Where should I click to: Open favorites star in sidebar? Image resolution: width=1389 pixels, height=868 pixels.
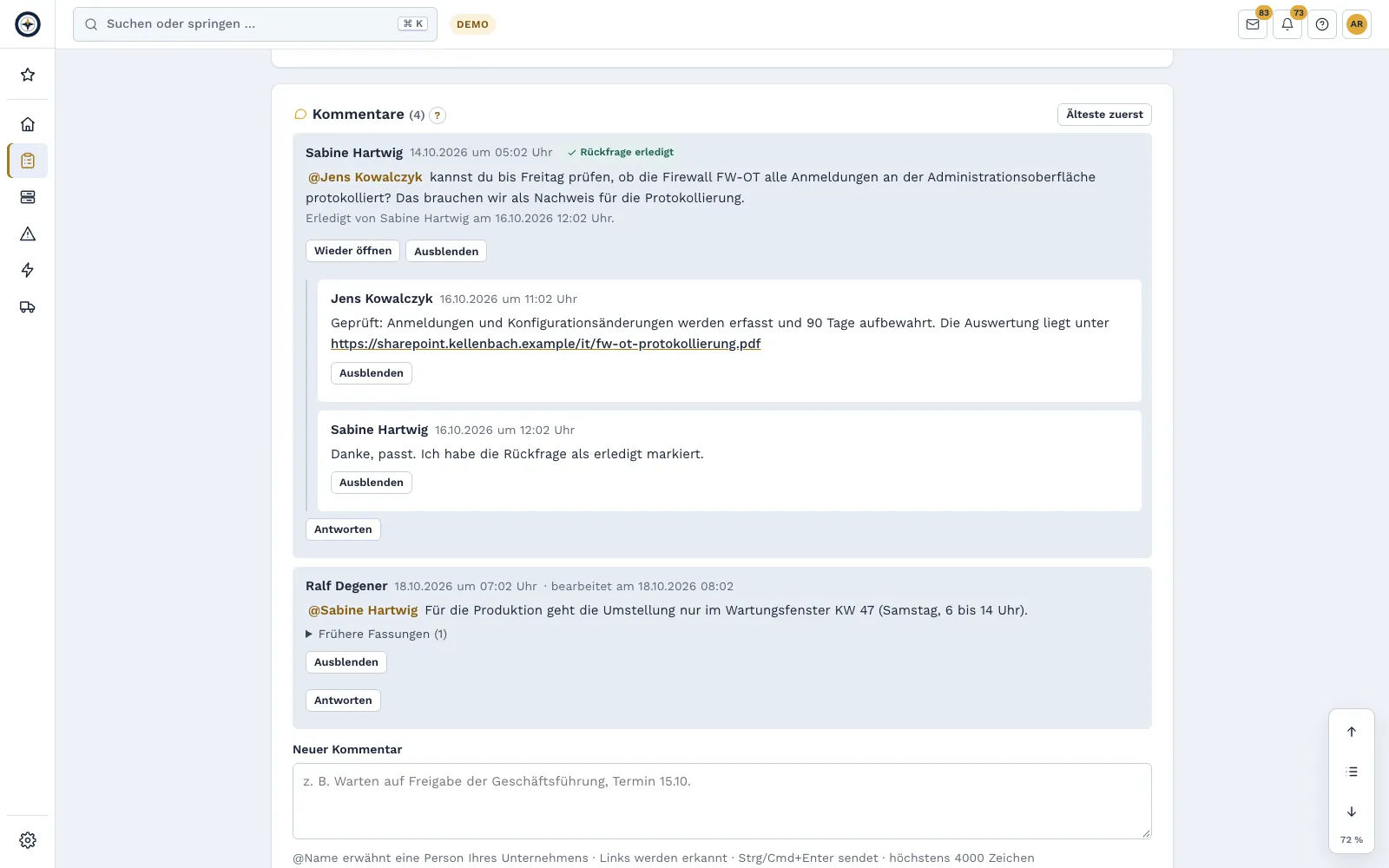(28, 75)
